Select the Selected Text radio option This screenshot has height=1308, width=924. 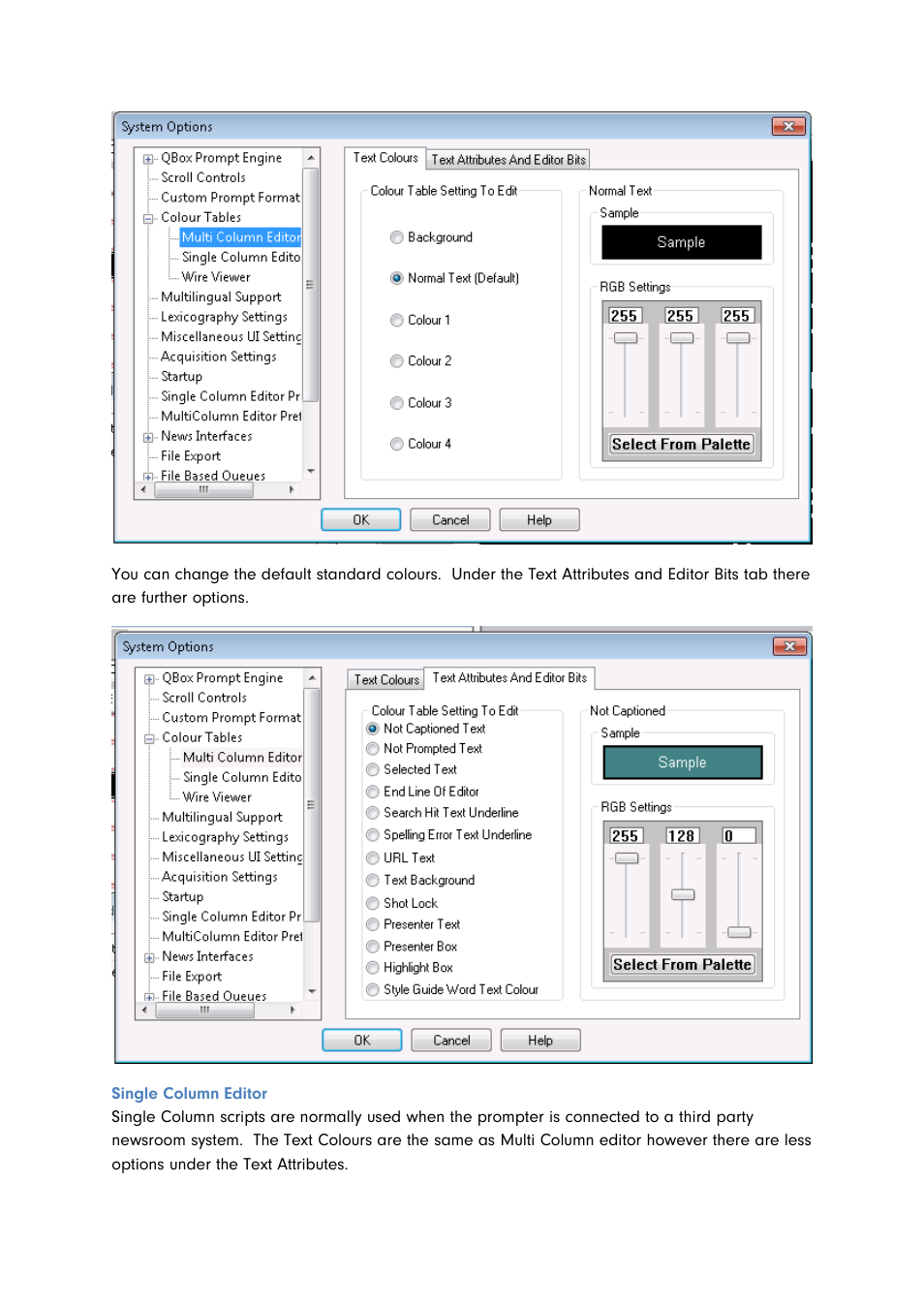372,769
